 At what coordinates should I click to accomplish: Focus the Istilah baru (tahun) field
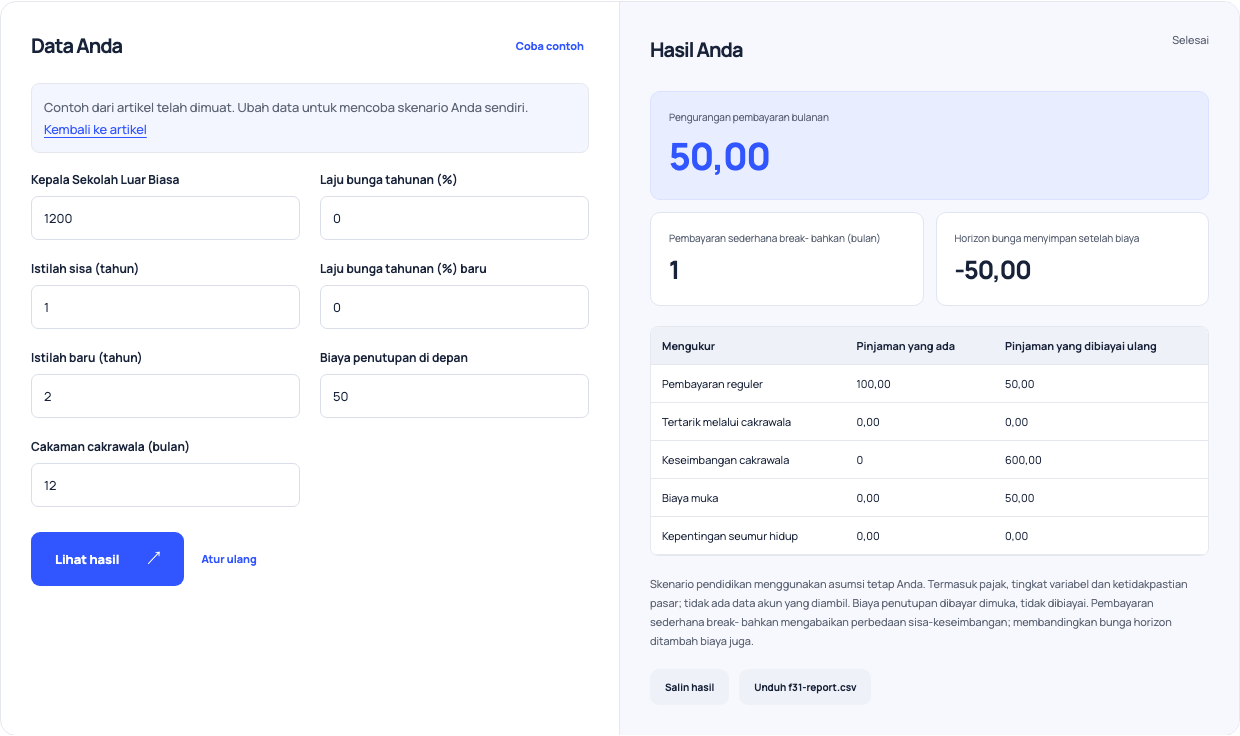tap(165, 396)
